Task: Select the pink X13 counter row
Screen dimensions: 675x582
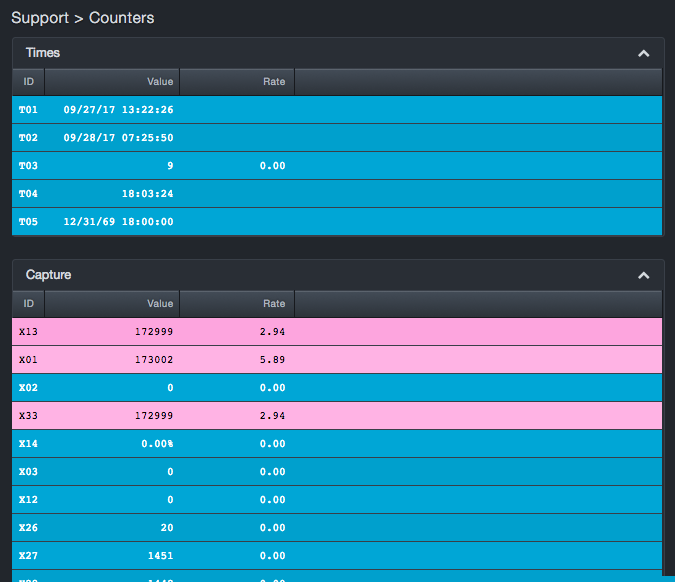Action: (x=337, y=332)
